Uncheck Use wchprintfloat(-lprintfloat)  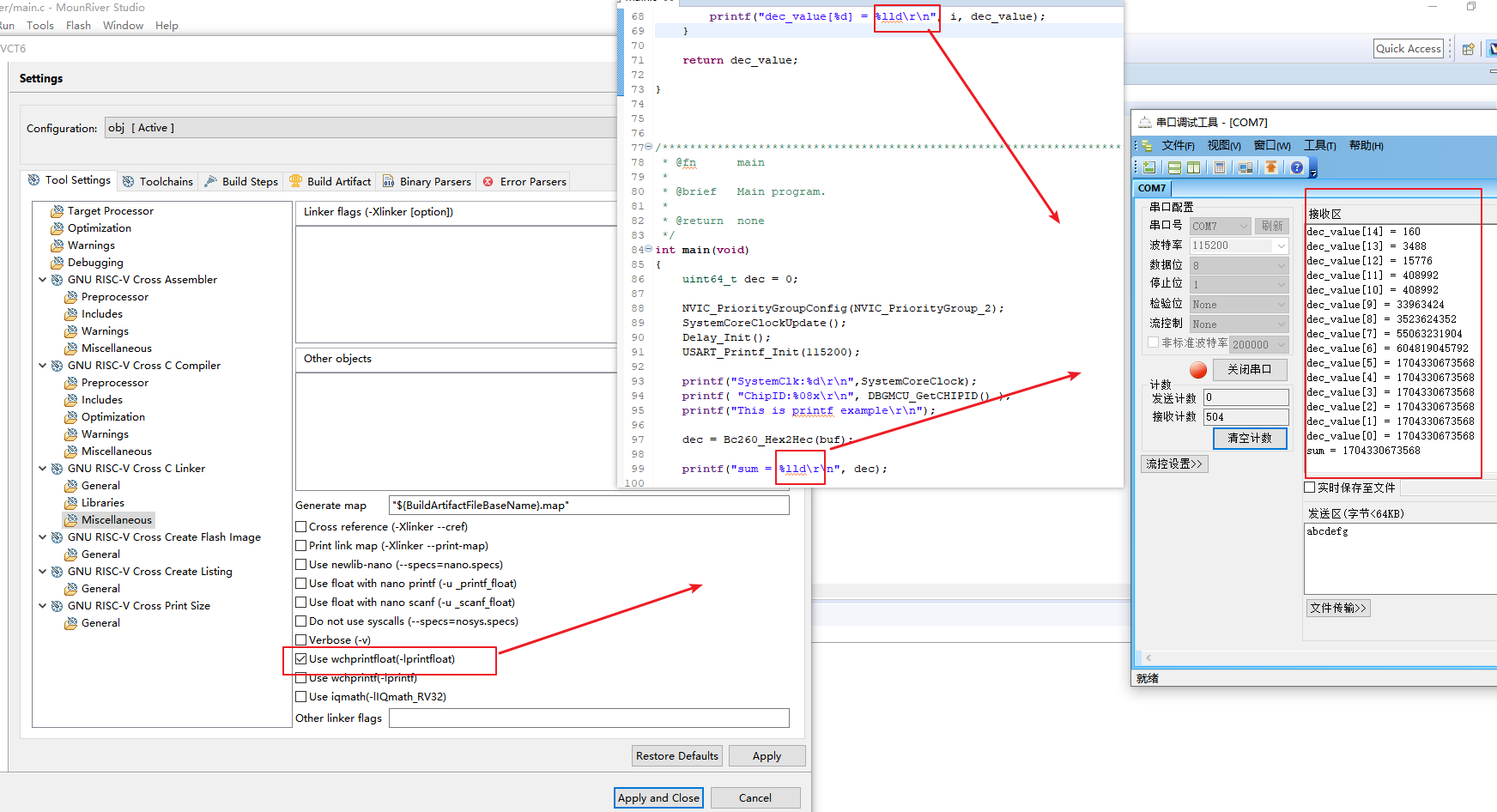301,659
